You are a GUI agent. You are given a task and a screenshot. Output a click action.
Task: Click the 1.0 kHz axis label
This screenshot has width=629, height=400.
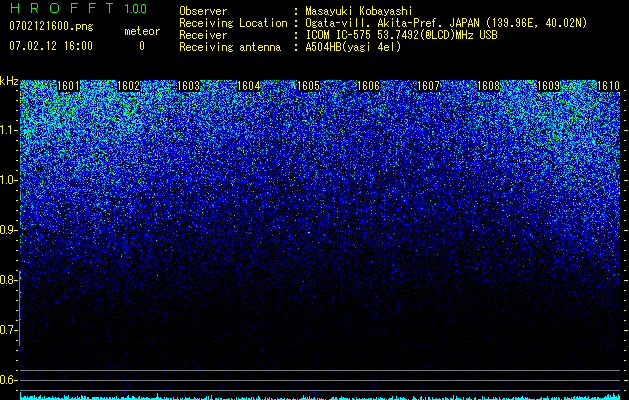click(8, 180)
